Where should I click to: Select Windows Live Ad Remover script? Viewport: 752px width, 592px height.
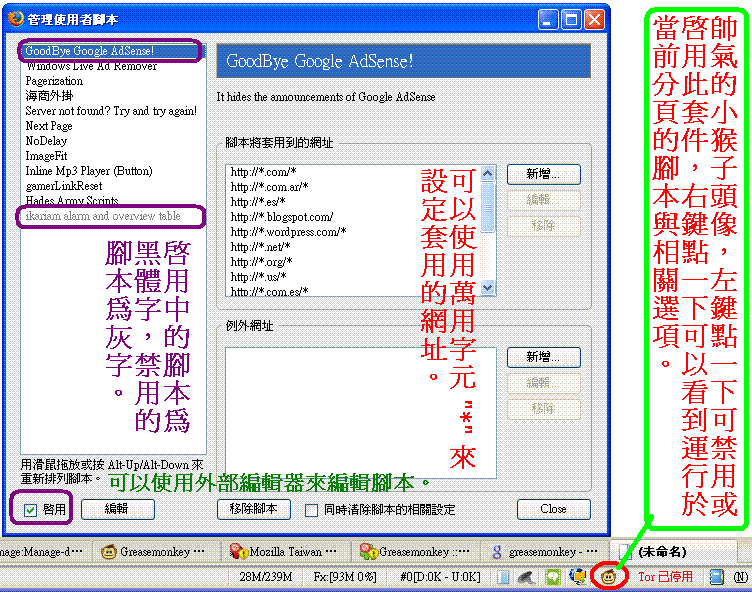coord(113,66)
